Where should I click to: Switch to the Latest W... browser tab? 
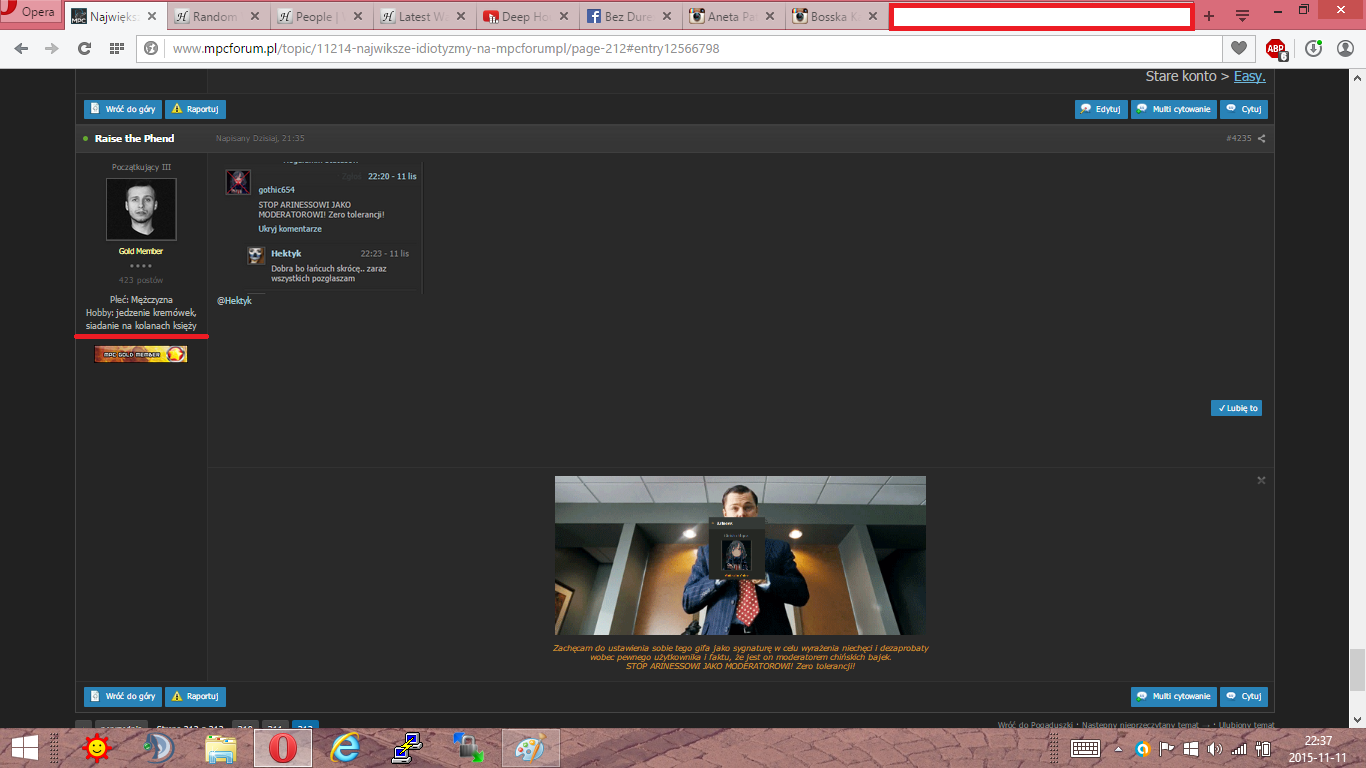coord(424,17)
